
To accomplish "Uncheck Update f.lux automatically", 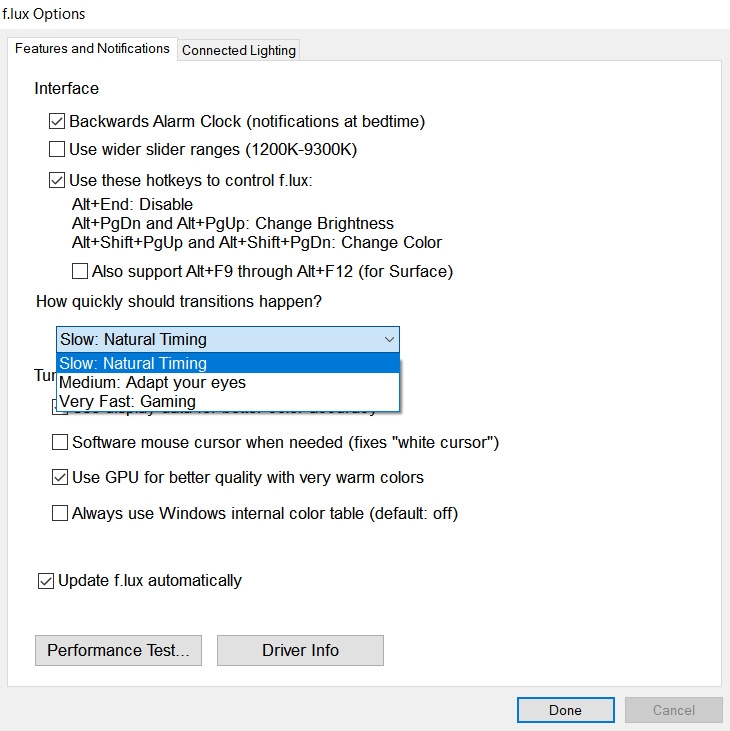I will tap(46, 581).
